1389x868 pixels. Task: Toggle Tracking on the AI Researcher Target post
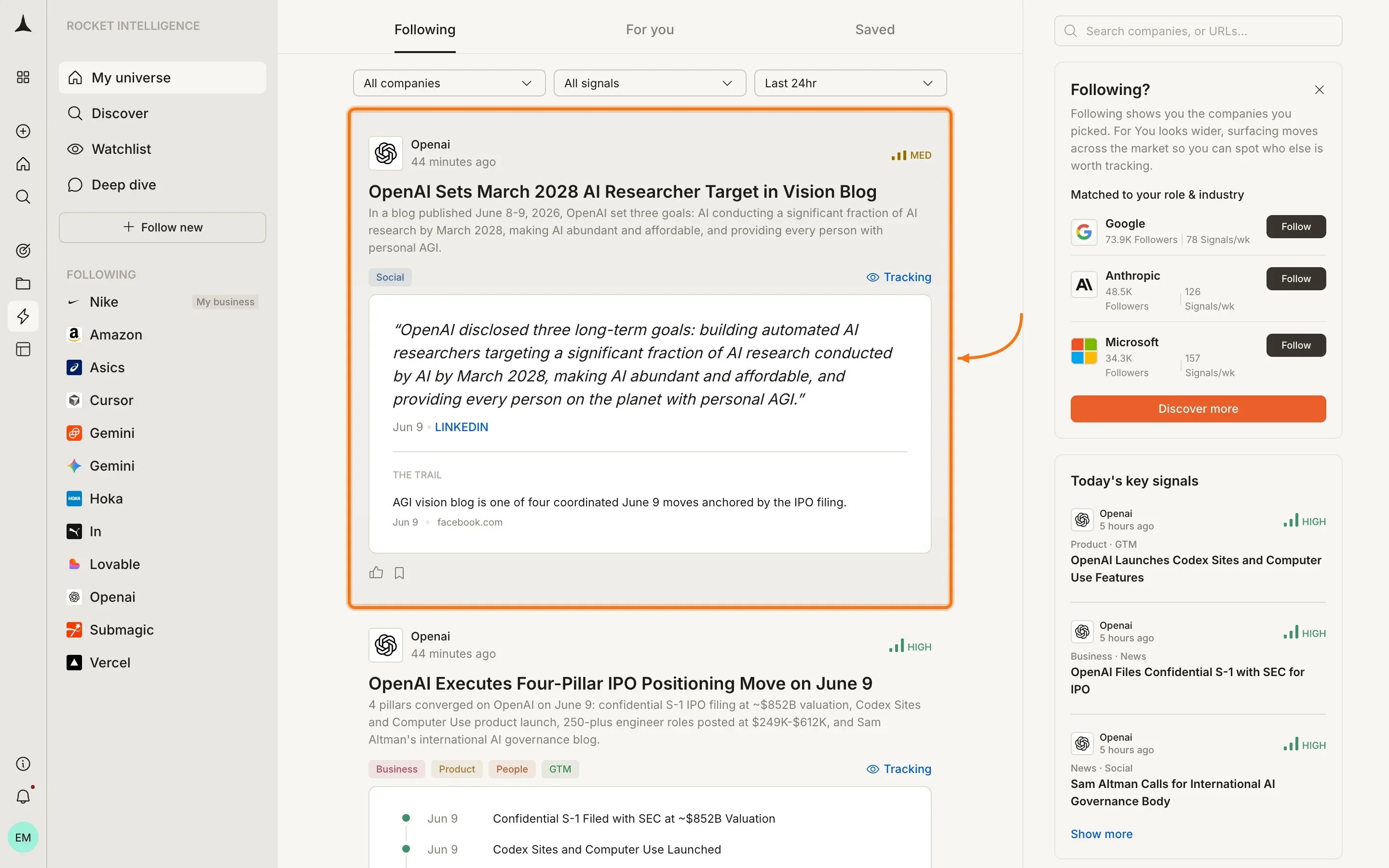[898, 277]
